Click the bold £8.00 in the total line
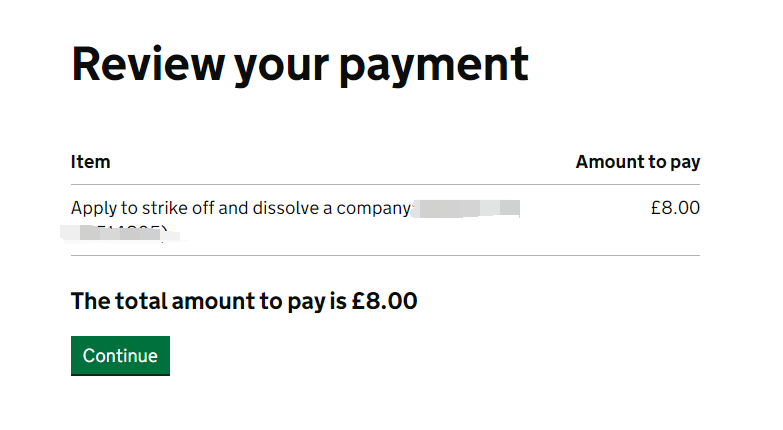Image resolution: width=783 pixels, height=430 pixels. 385,301
